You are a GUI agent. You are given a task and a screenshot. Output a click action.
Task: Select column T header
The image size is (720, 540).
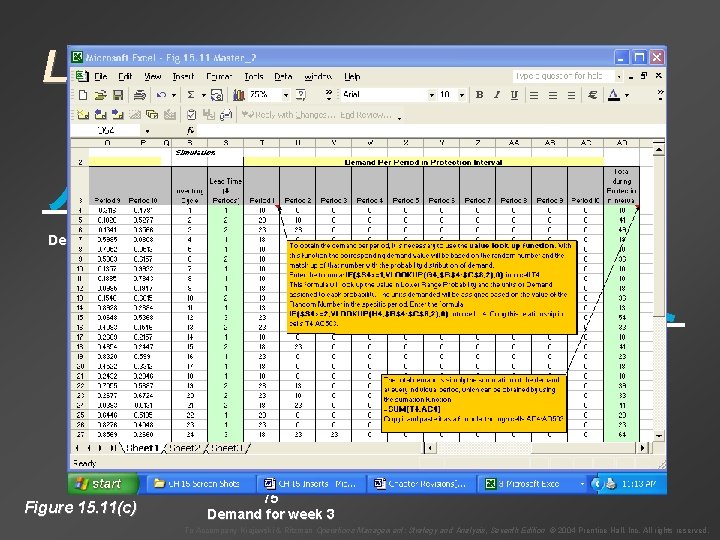pyautogui.click(x=261, y=143)
